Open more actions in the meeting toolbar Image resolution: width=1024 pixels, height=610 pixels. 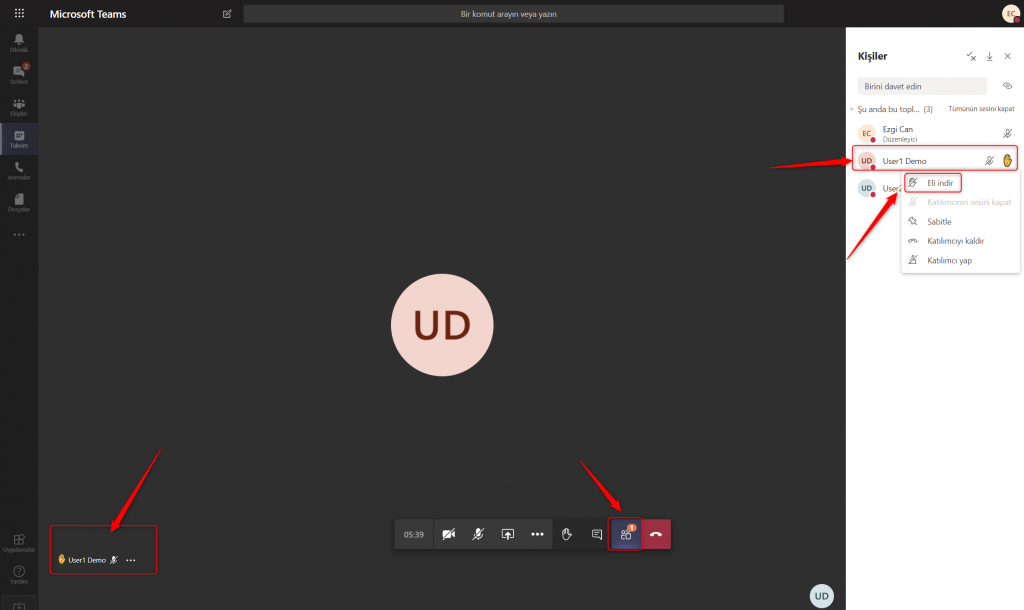coord(537,534)
